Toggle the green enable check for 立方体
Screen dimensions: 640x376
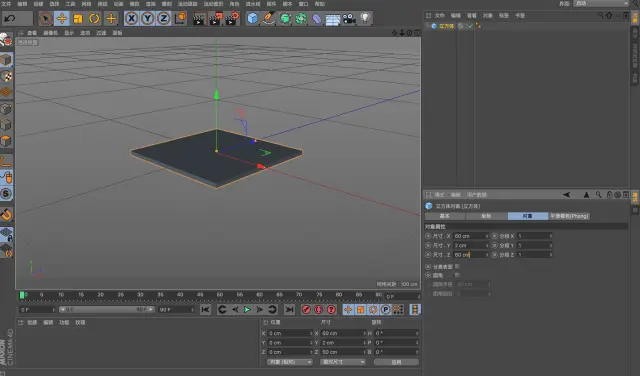click(x=470, y=26)
